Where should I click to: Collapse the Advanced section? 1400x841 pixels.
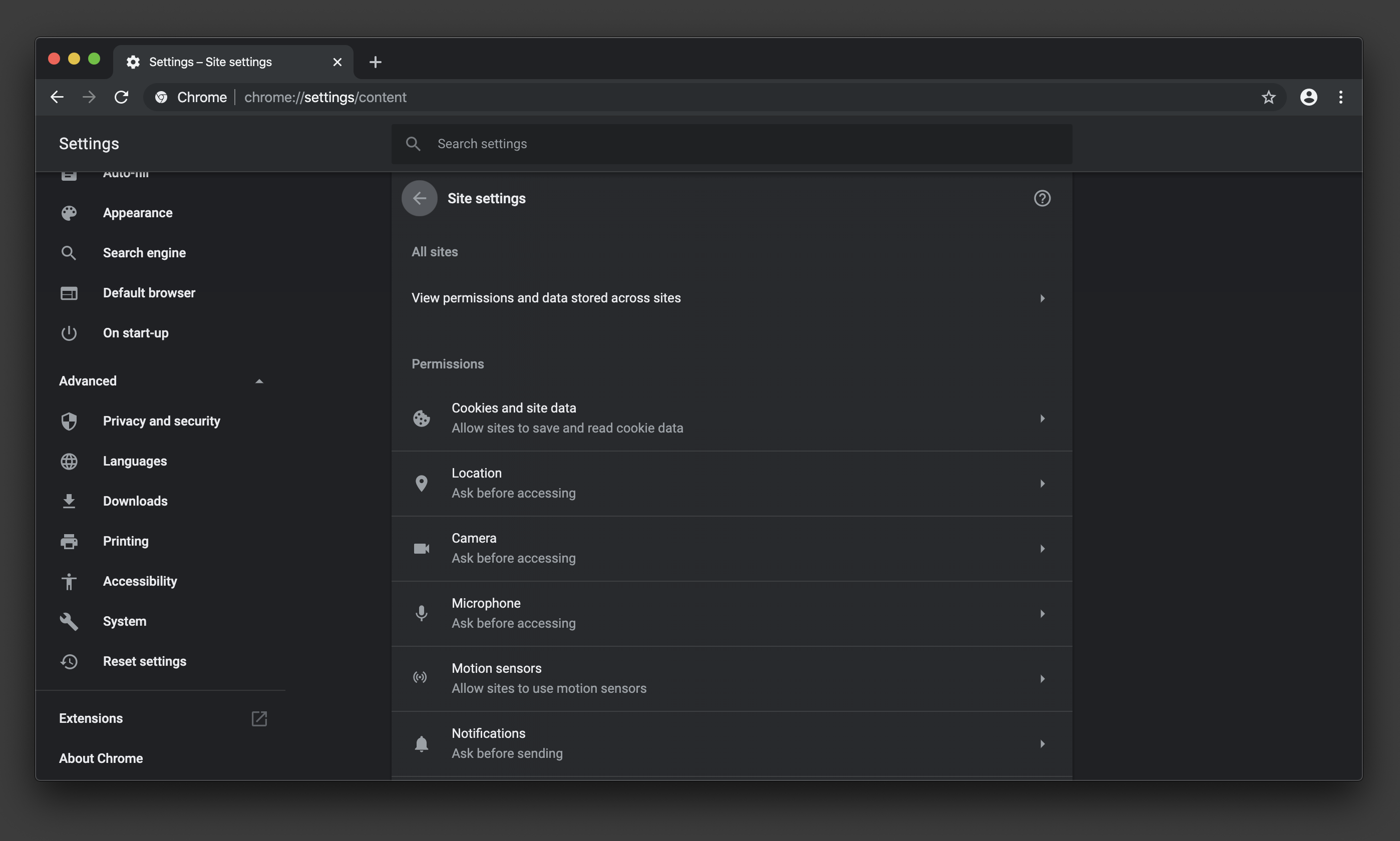[259, 381]
